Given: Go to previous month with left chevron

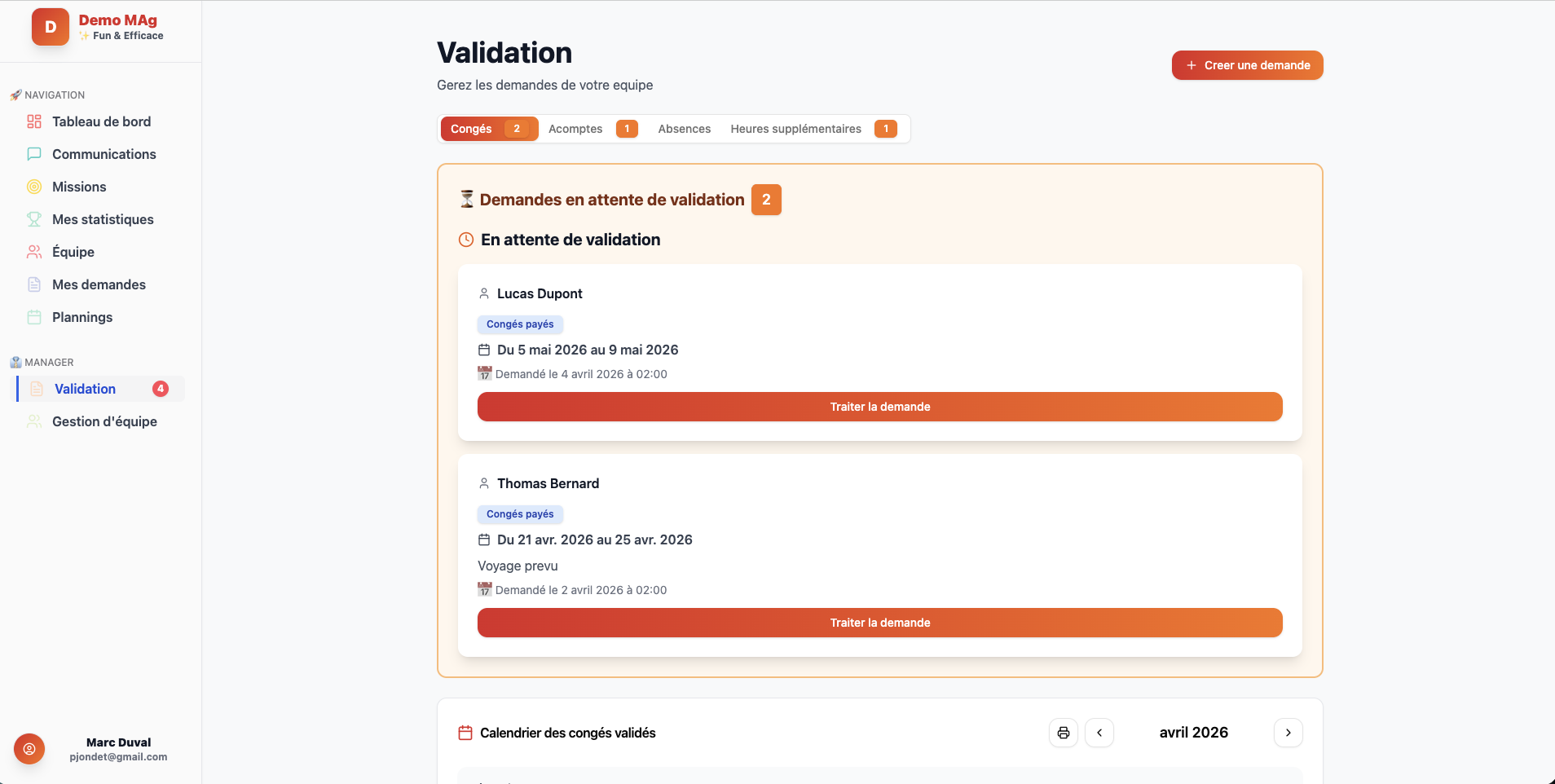Looking at the screenshot, I should pyautogui.click(x=1099, y=732).
